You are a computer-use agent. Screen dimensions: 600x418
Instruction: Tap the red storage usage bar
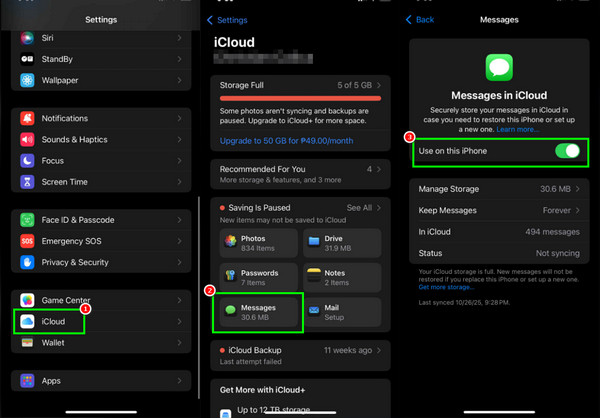300,98
